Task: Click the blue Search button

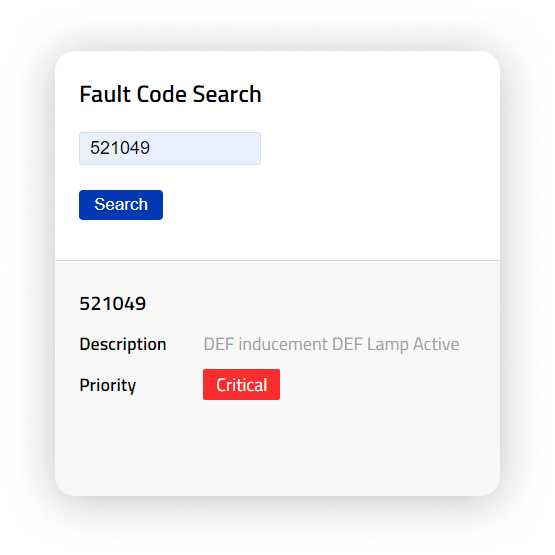Action: coord(121,205)
